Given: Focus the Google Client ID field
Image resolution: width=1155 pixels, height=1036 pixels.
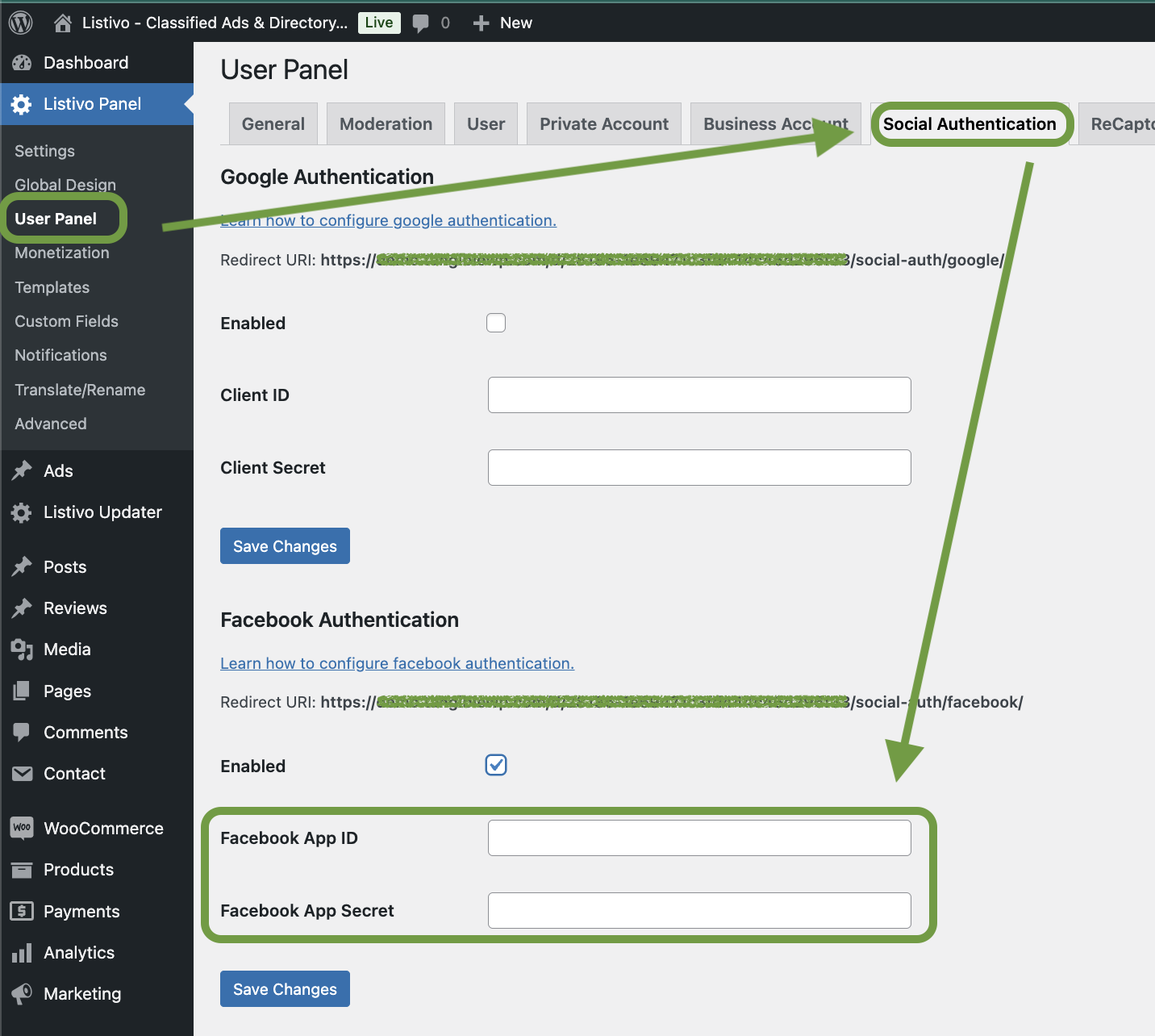Looking at the screenshot, I should (699, 395).
